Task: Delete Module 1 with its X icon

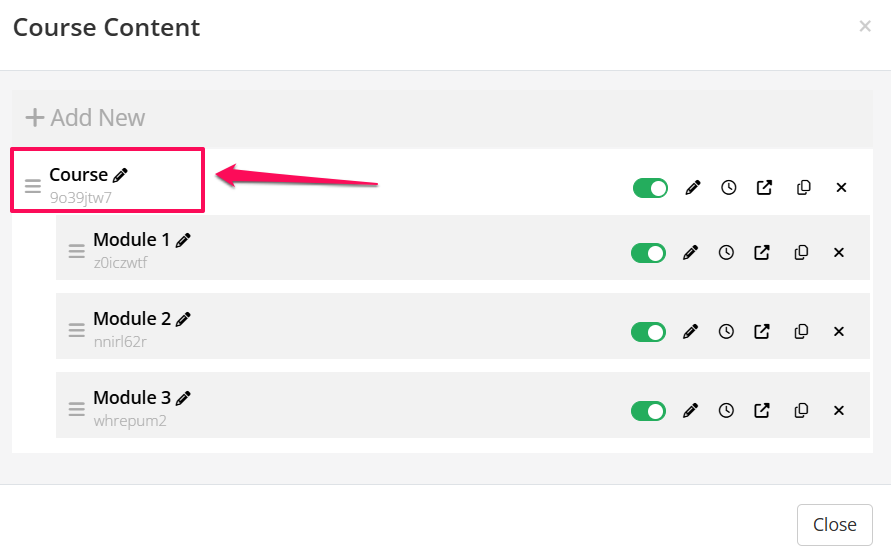Action: tap(839, 253)
